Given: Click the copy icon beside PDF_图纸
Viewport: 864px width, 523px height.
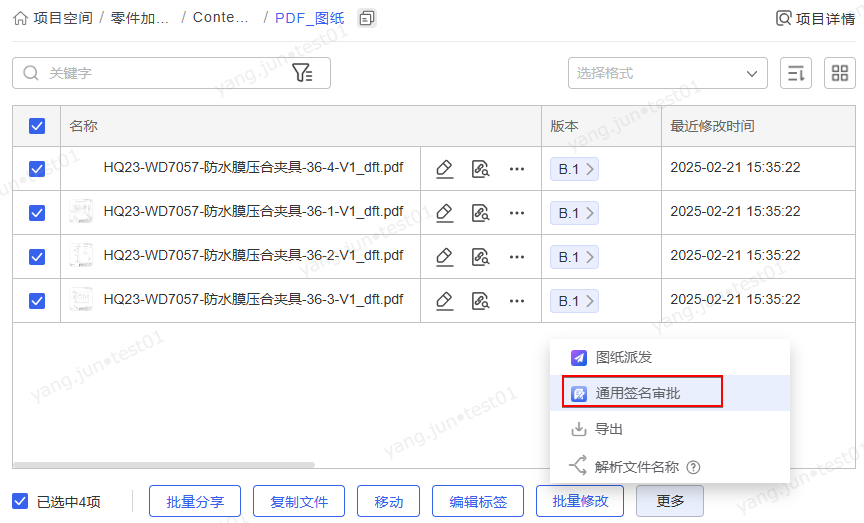Looking at the screenshot, I should tap(367, 18).
